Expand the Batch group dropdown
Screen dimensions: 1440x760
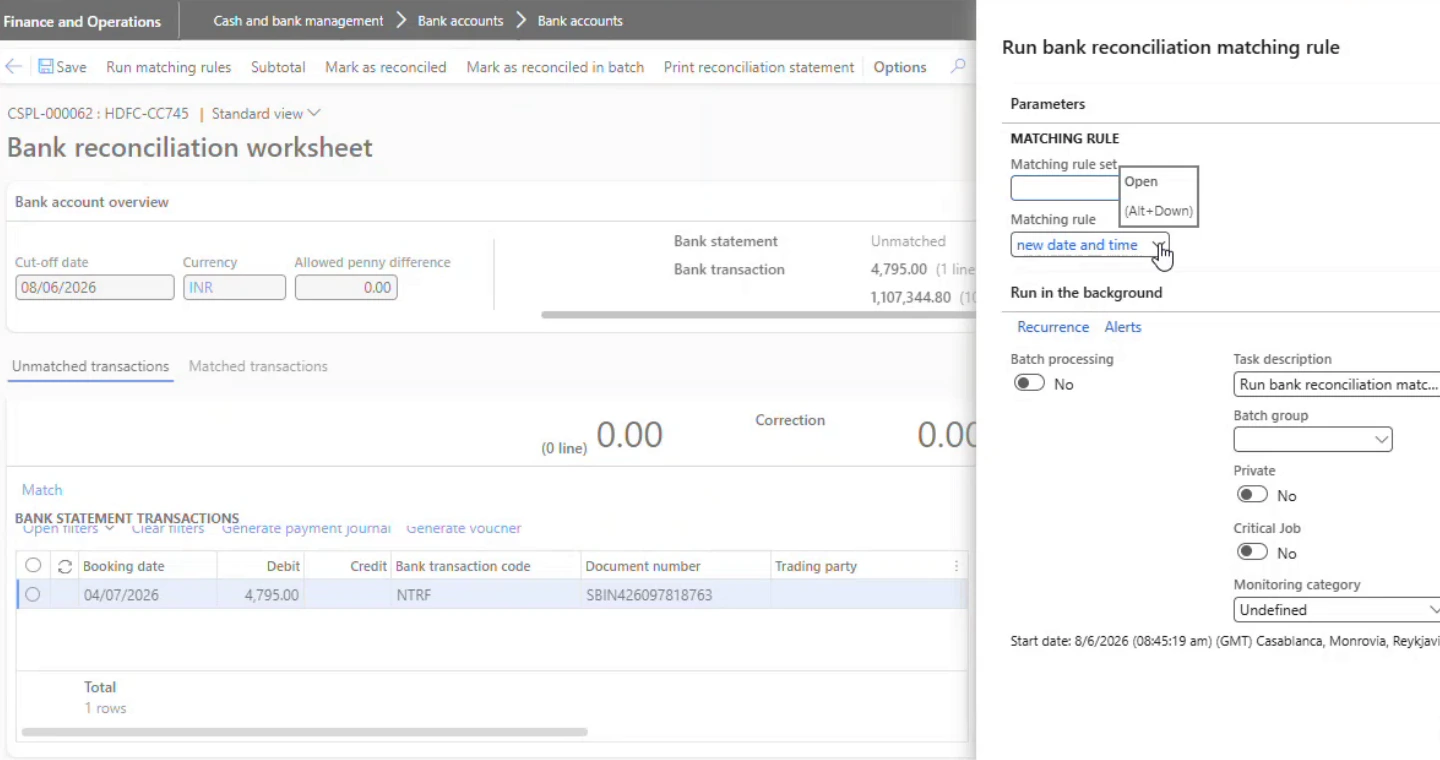(x=1381, y=439)
